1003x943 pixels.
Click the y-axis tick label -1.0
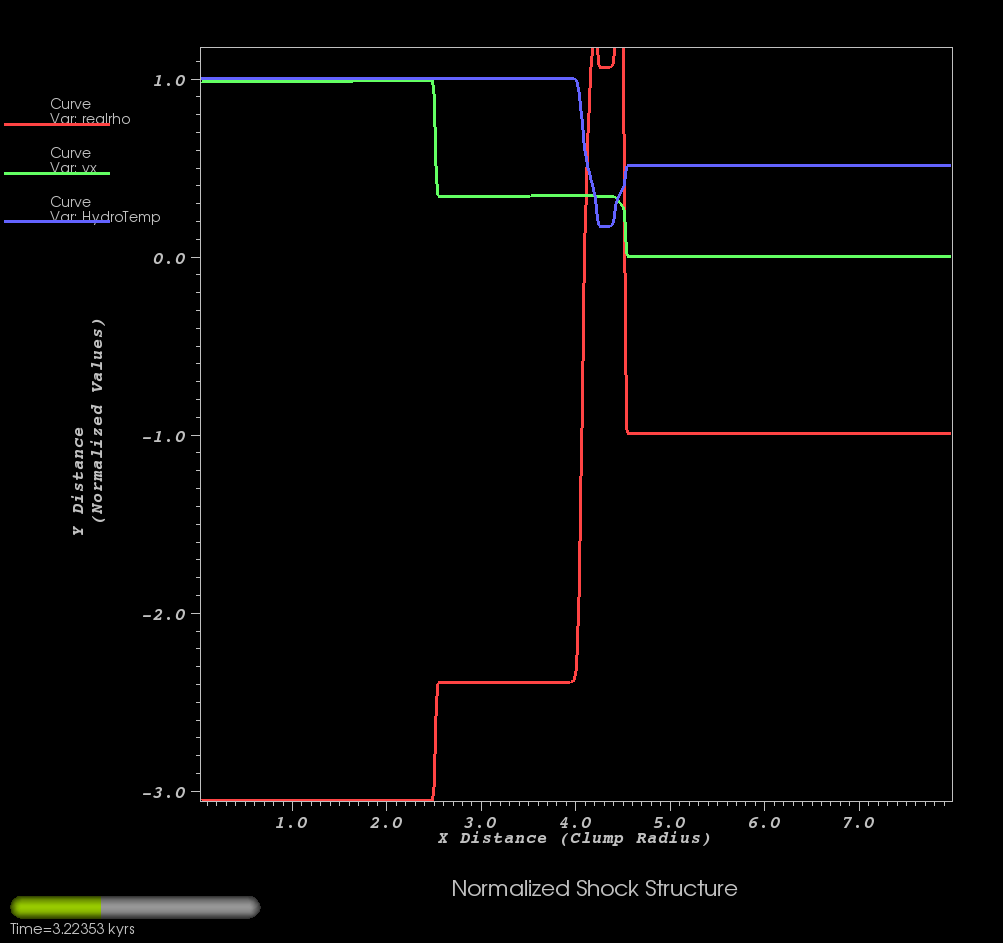coord(163,436)
